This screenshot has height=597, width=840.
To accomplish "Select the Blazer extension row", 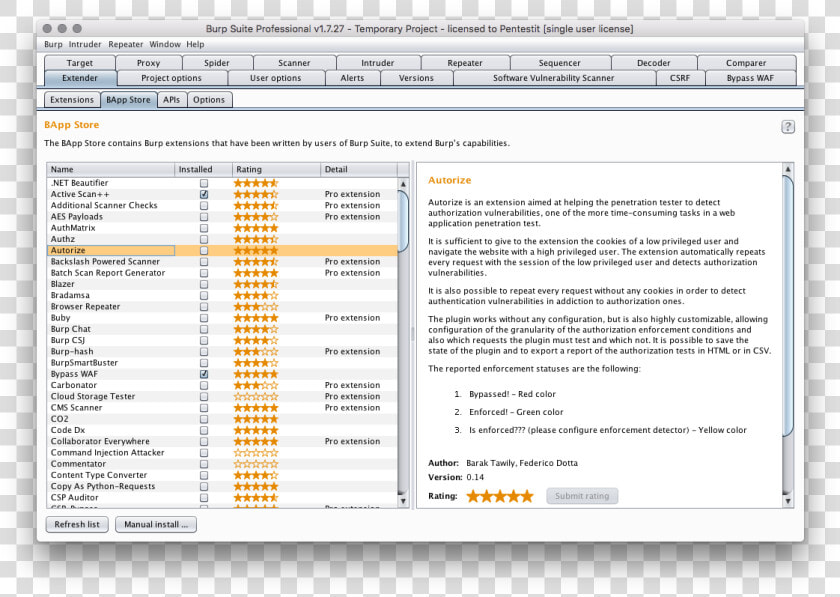I will (222, 284).
